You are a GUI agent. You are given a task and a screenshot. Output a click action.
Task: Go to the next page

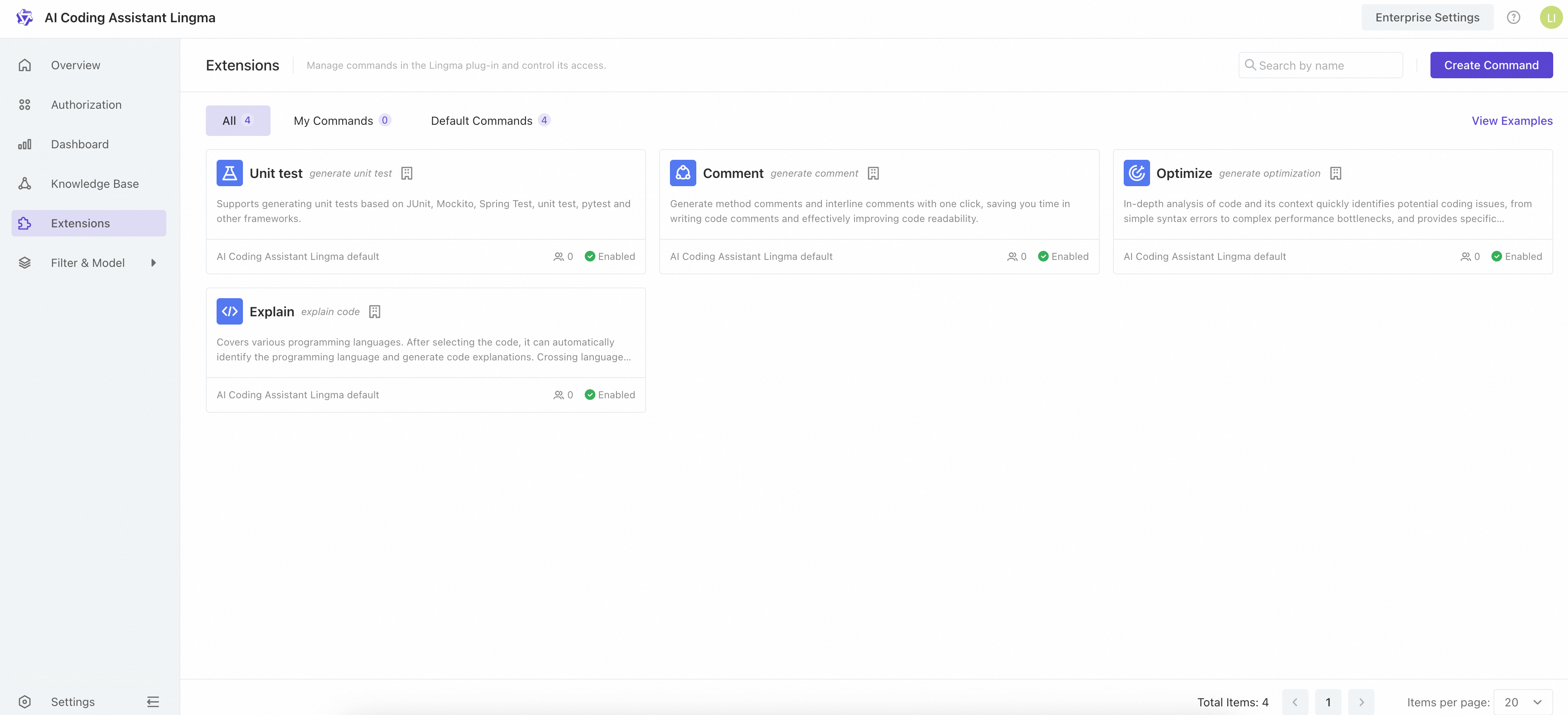click(x=1361, y=702)
